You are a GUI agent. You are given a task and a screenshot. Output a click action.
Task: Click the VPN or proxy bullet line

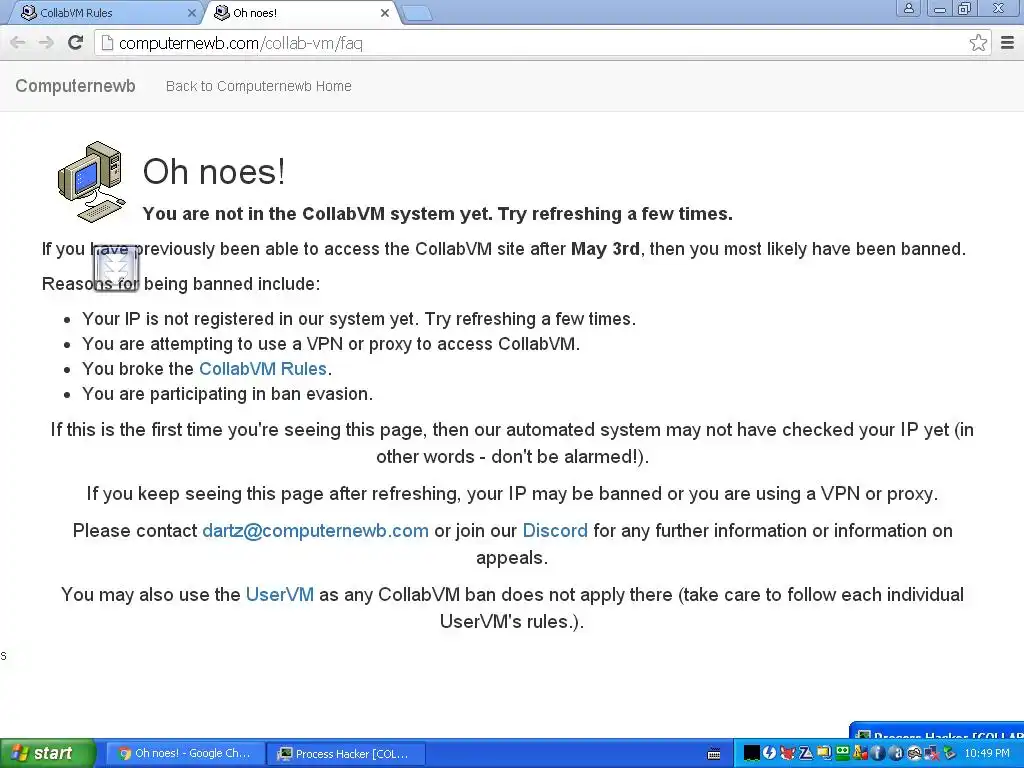coord(330,344)
